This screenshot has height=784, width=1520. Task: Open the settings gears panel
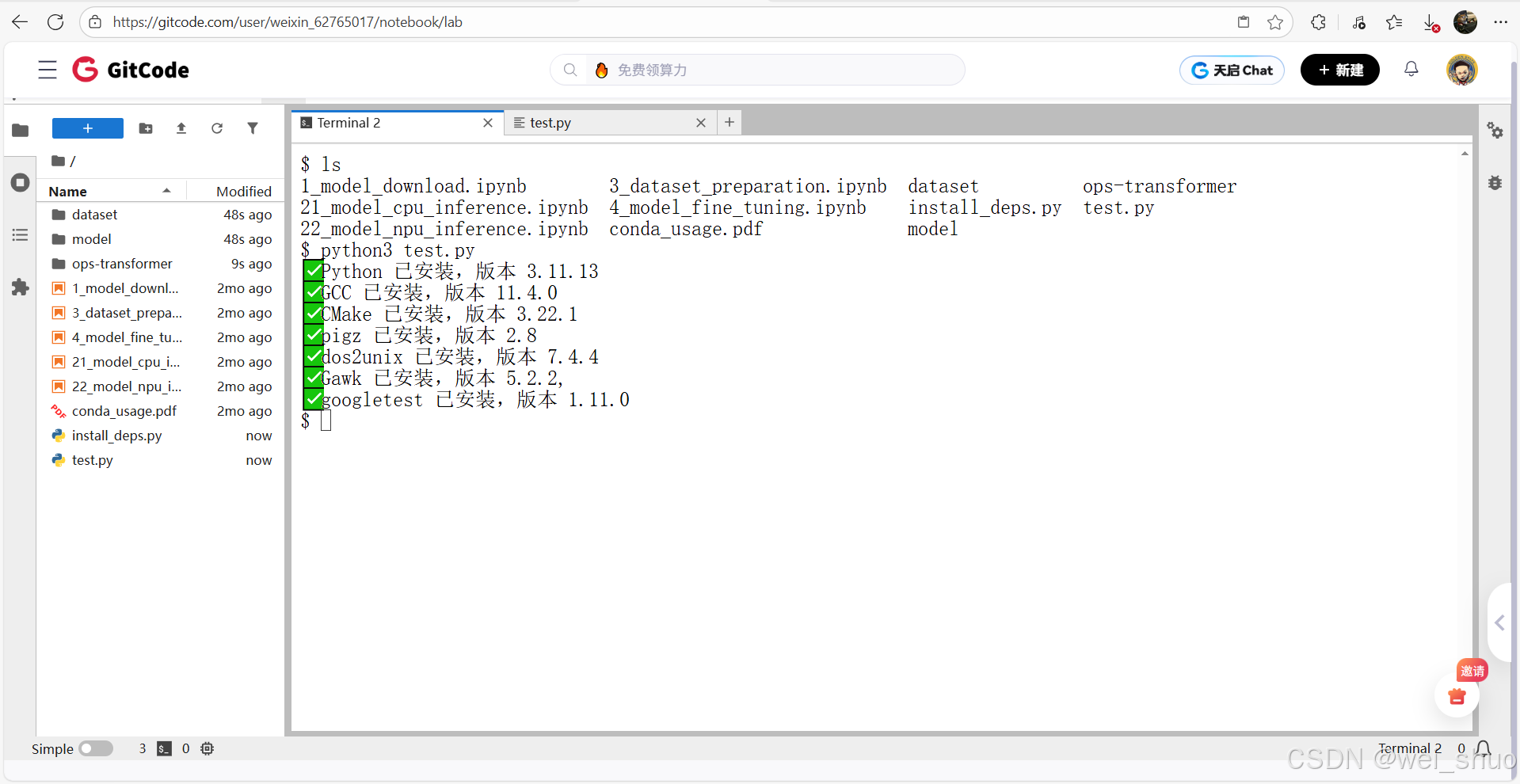click(x=1495, y=131)
